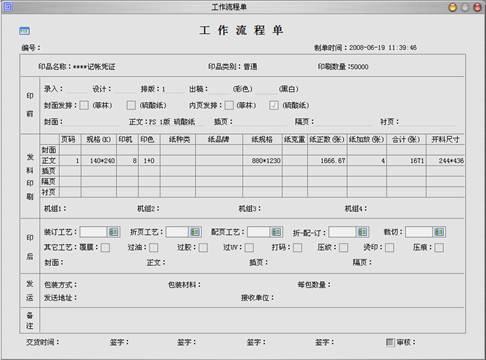486x360 pixels.
Task: Click the 1671 total cell
Action: pos(406,161)
